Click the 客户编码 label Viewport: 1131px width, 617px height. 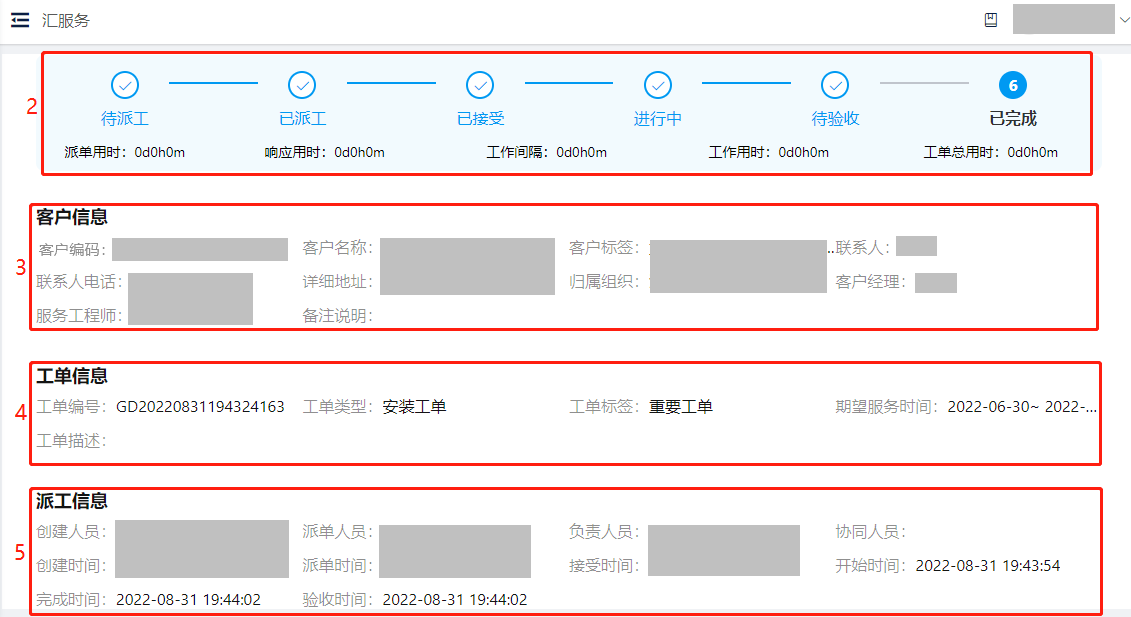tap(72, 250)
